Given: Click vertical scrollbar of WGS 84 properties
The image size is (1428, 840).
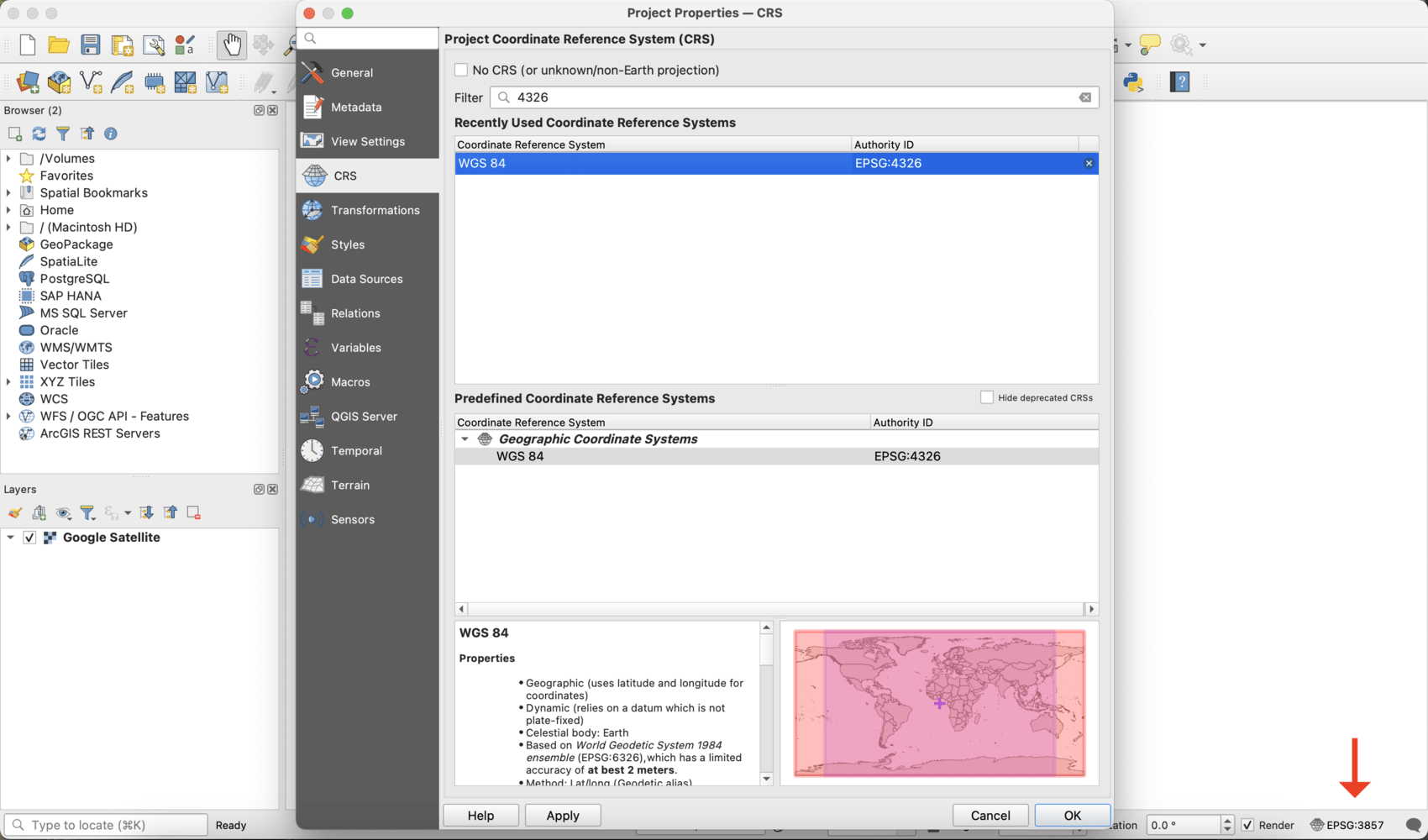Looking at the screenshot, I should click(766, 703).
